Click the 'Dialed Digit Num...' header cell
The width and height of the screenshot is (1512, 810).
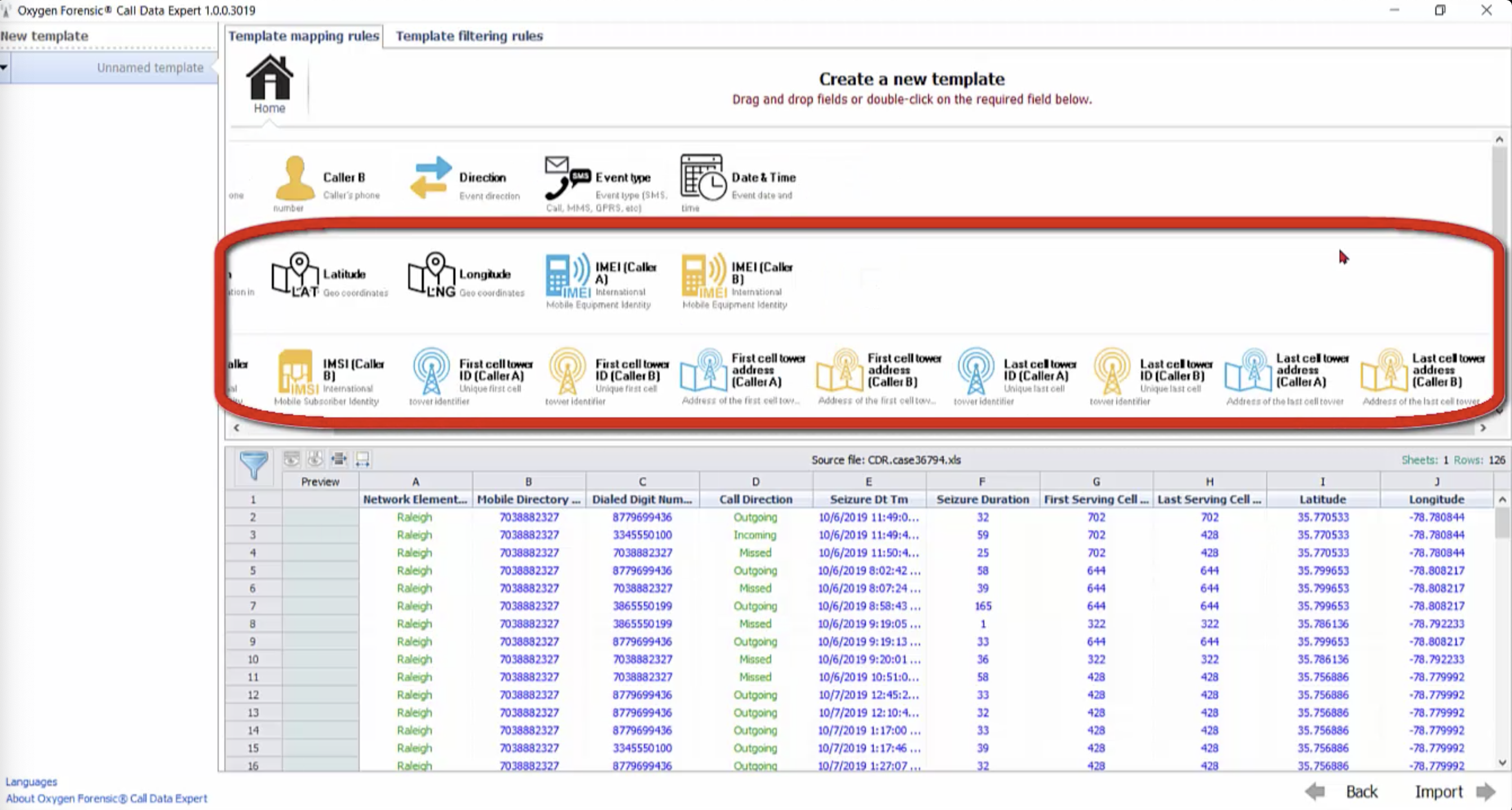point(642,499)
